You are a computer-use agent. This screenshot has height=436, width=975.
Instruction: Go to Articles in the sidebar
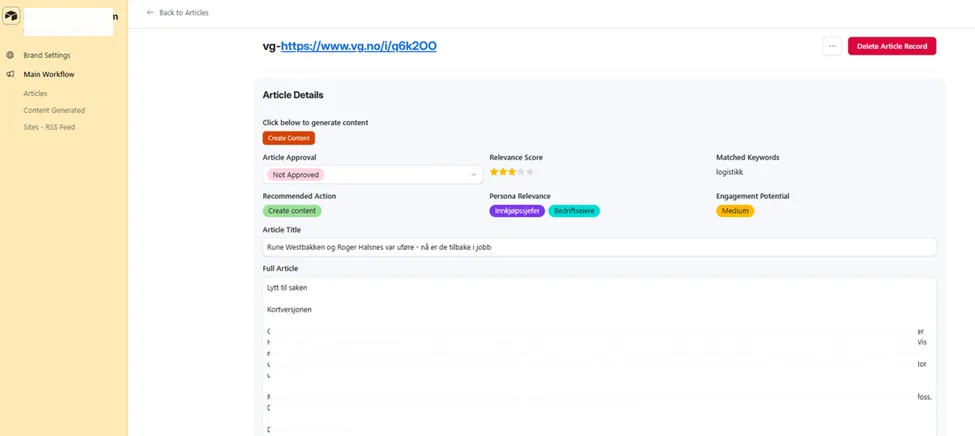pos(35,93)
